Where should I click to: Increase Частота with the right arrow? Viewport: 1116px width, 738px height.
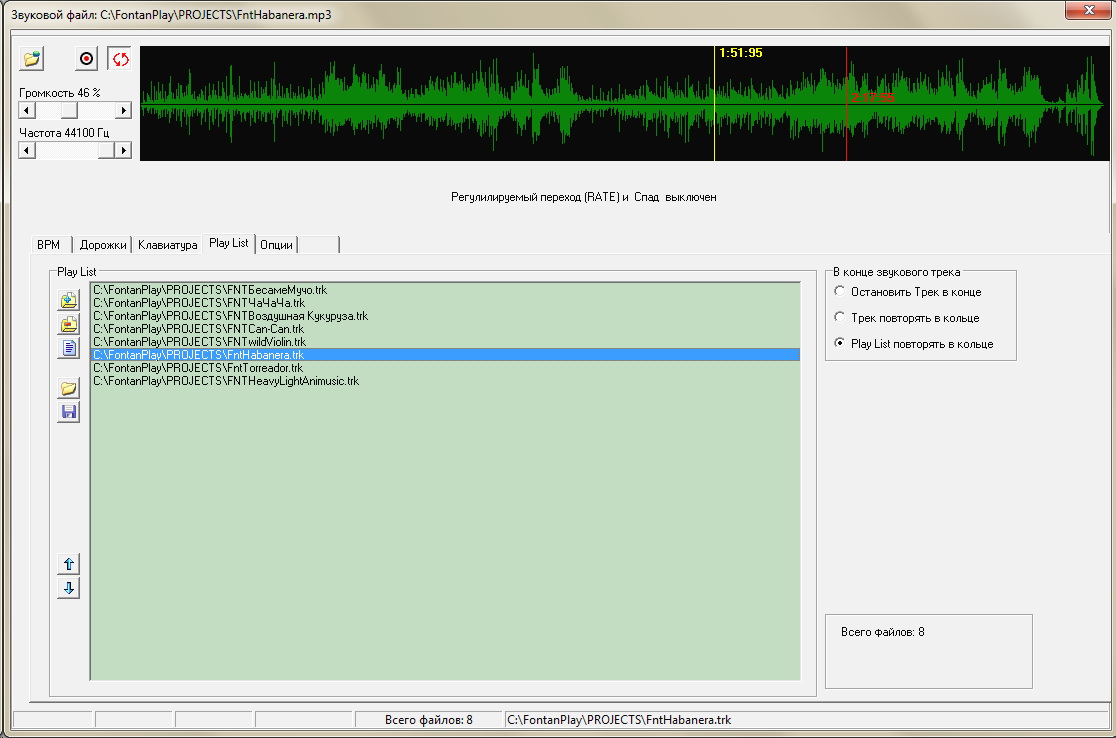point(124,150)
